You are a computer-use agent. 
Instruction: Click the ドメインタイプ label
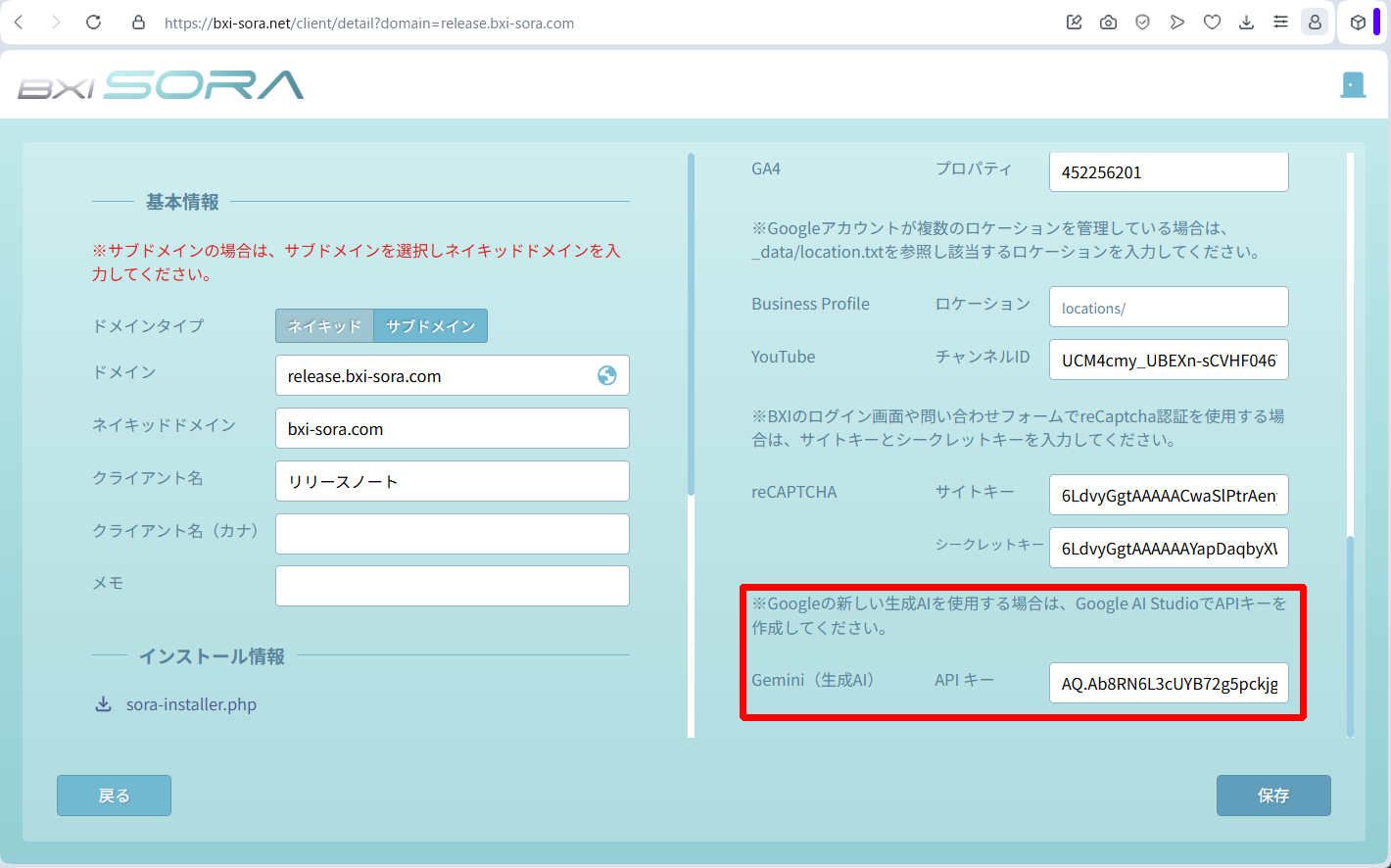tap(148, 326)
